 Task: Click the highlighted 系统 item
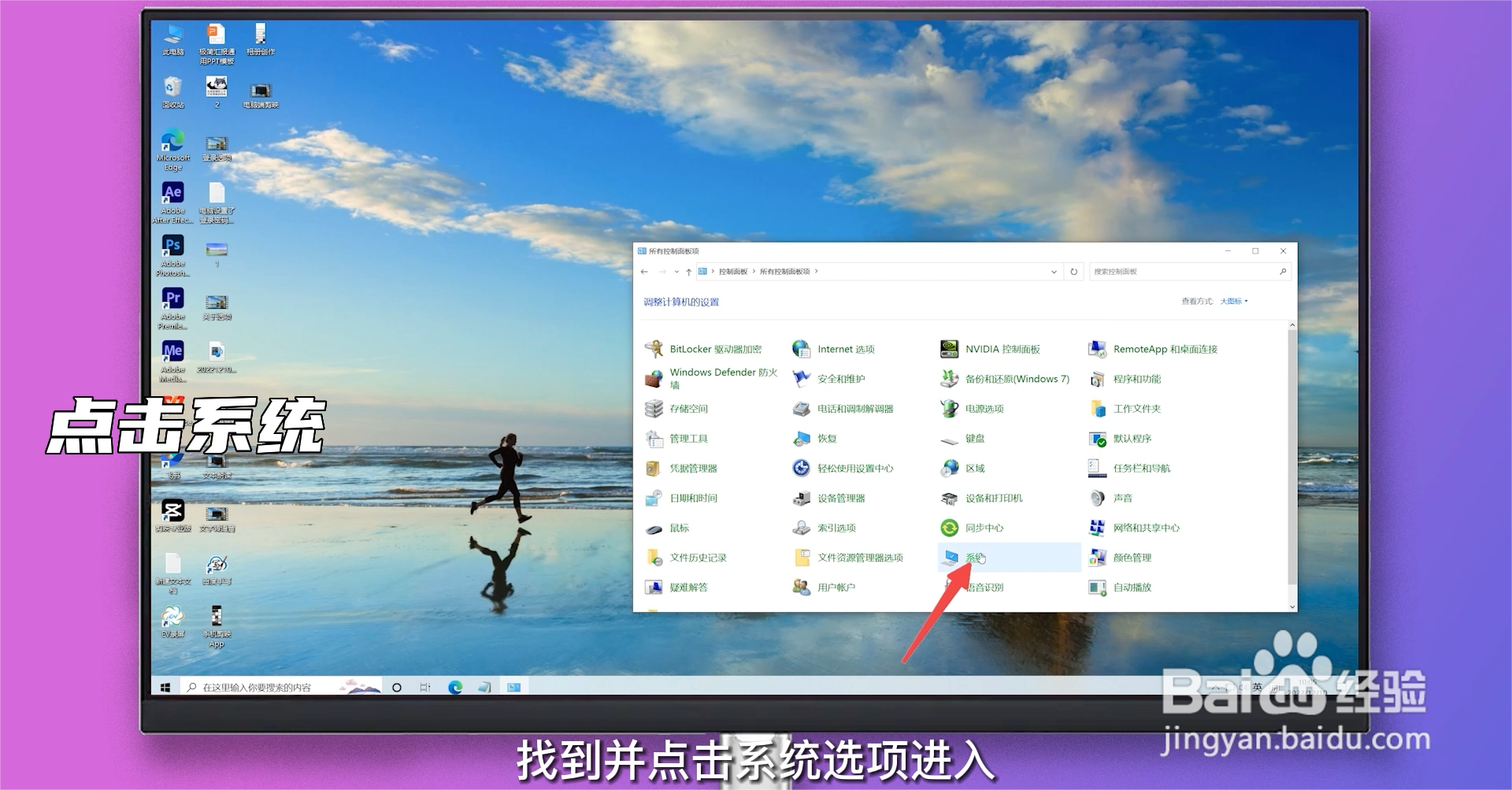pos(1009,558)
